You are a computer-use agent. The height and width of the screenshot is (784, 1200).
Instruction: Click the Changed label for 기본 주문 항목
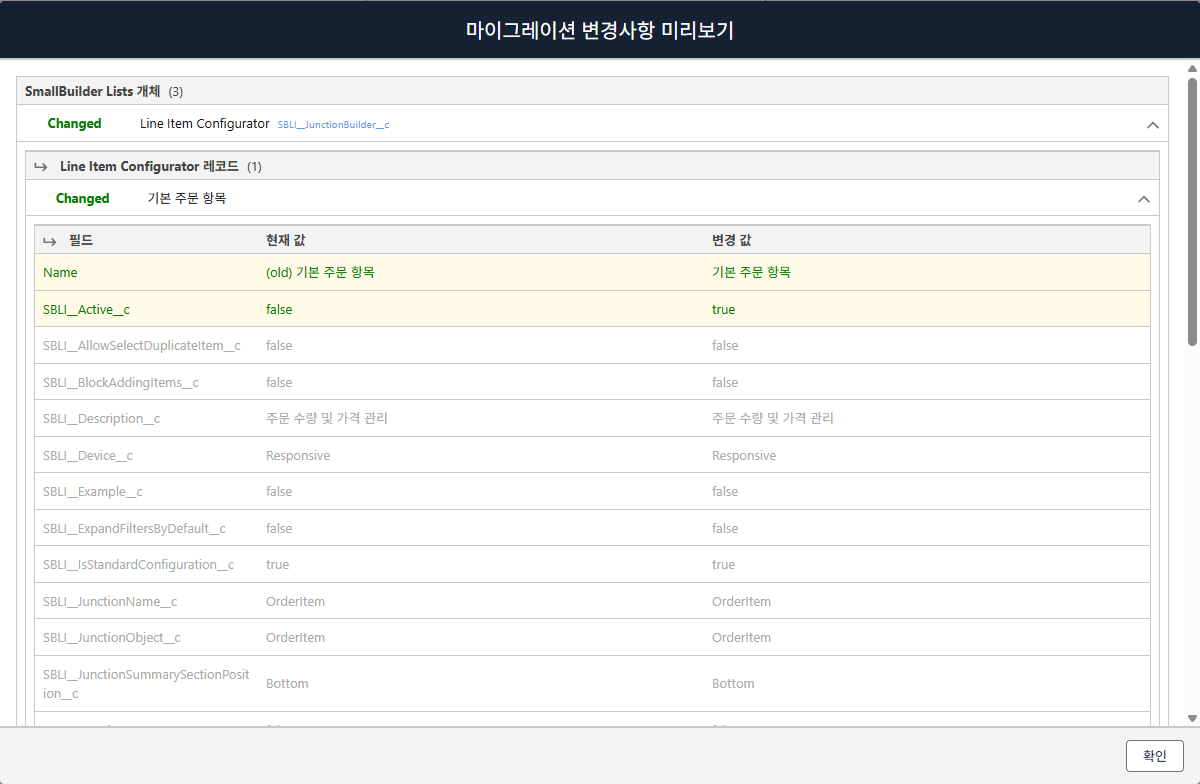coord(82,199)
